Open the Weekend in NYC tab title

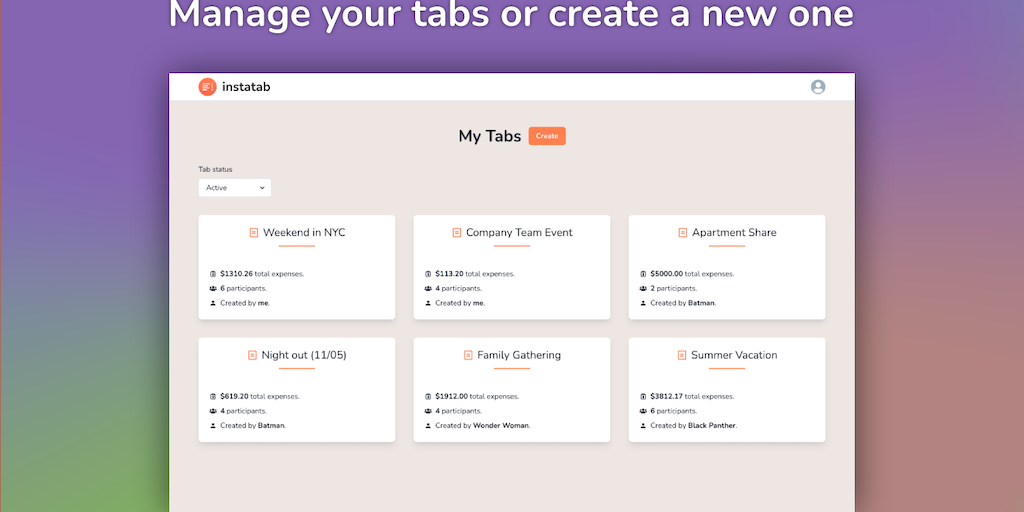[304, 233]
